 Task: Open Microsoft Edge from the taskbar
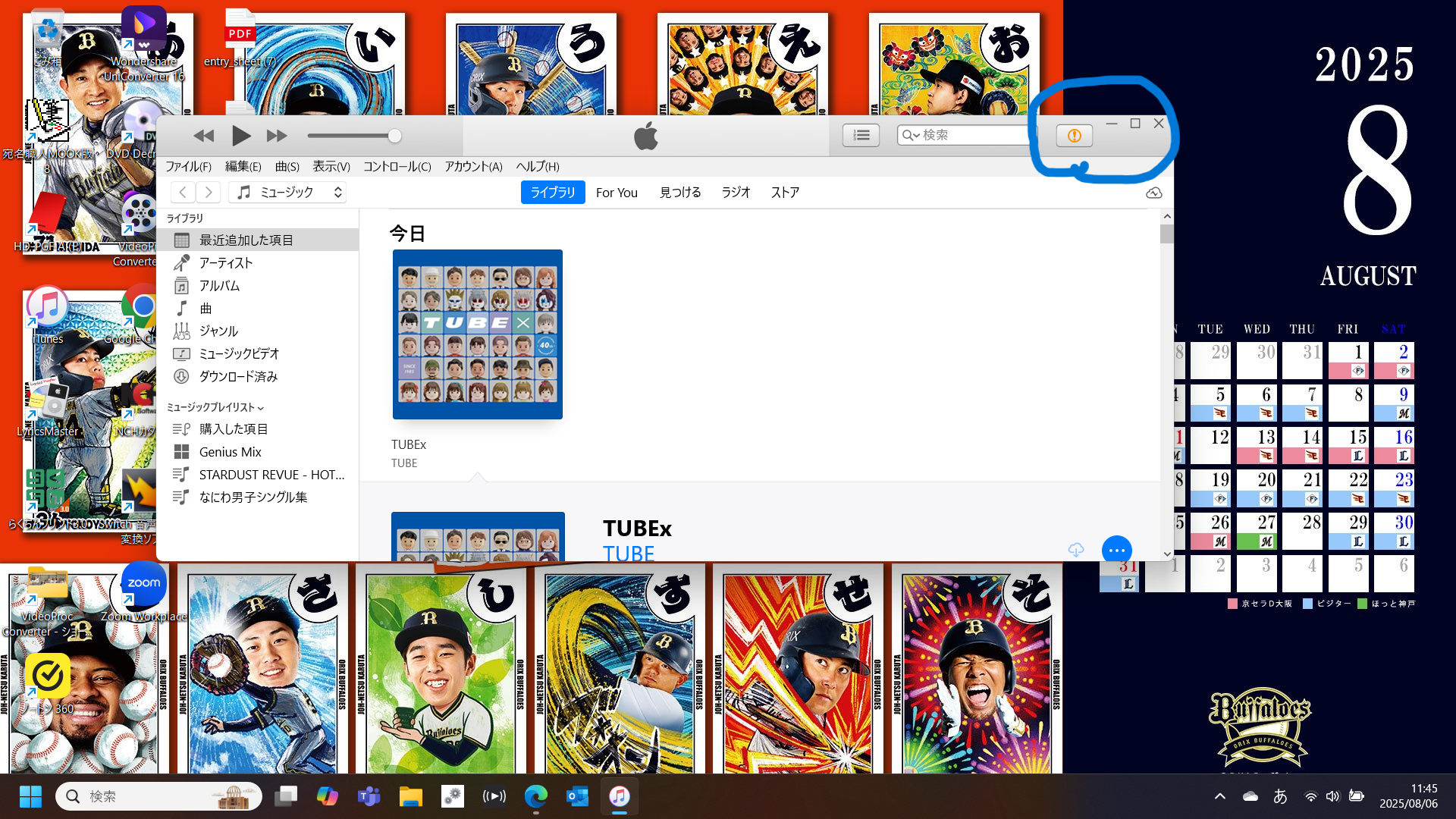click(535, 796)
